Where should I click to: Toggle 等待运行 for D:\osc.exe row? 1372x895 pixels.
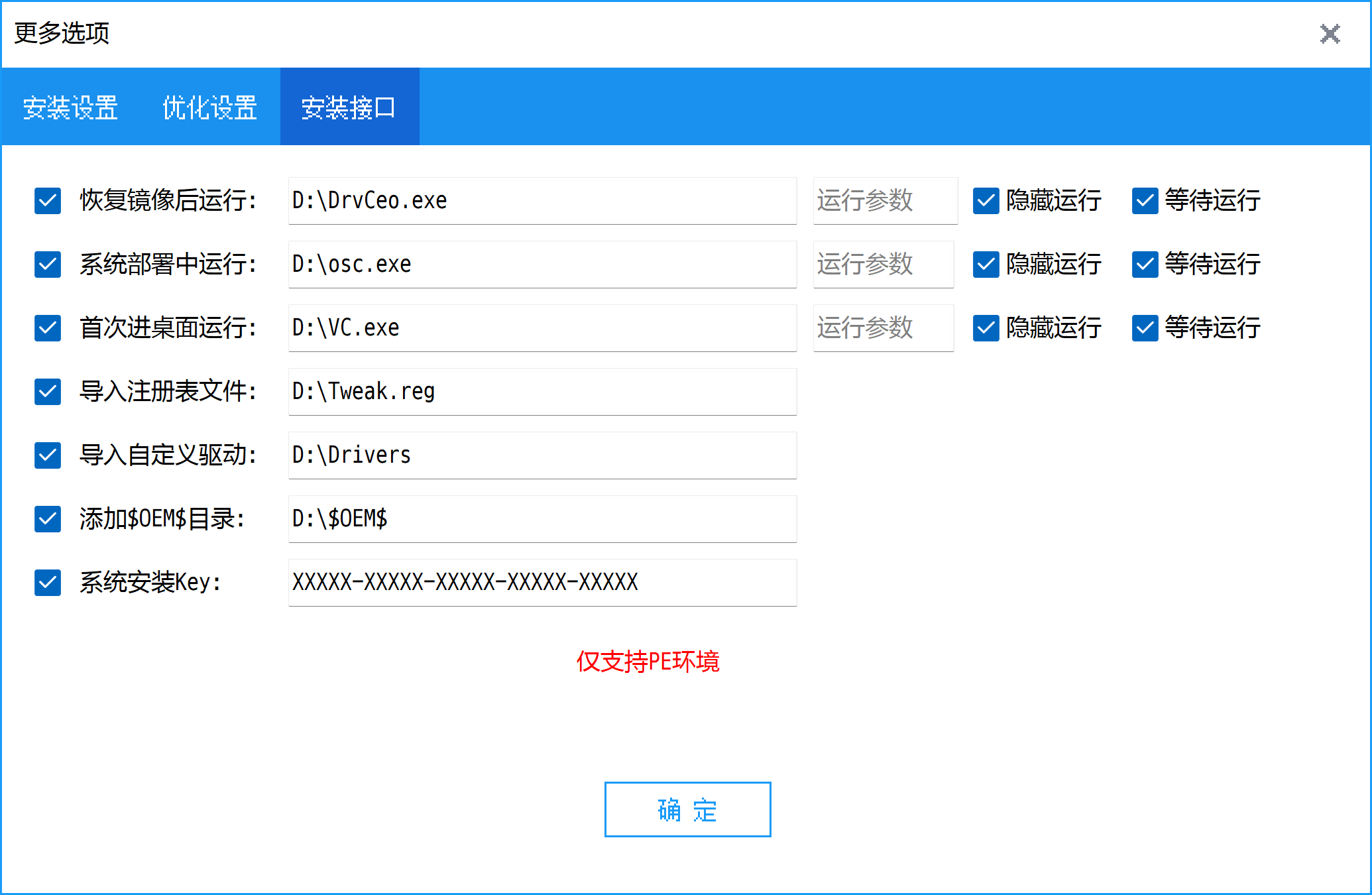(x=1145, y=265)
